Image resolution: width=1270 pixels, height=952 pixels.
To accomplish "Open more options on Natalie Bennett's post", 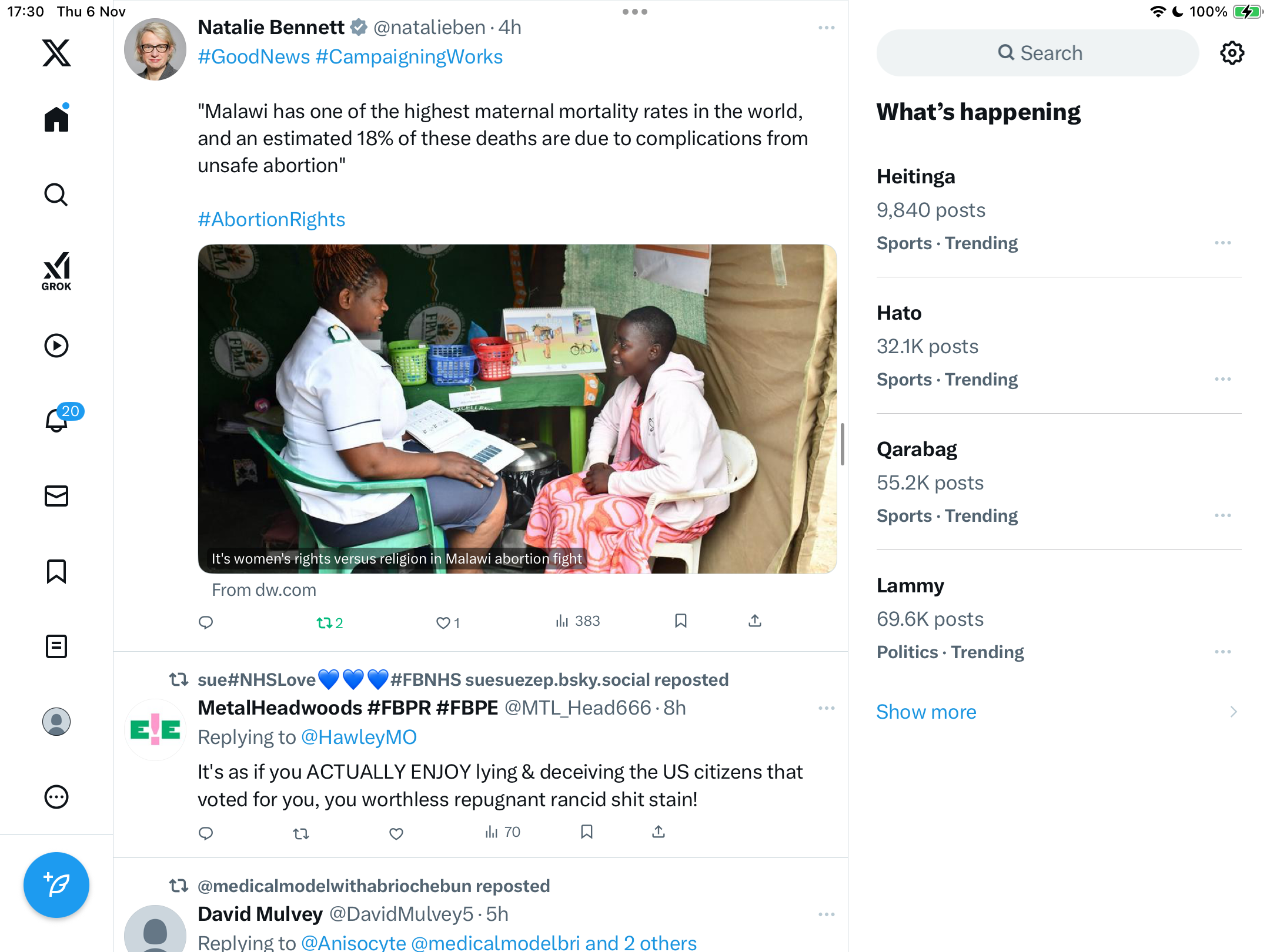I will coord(826,28).
